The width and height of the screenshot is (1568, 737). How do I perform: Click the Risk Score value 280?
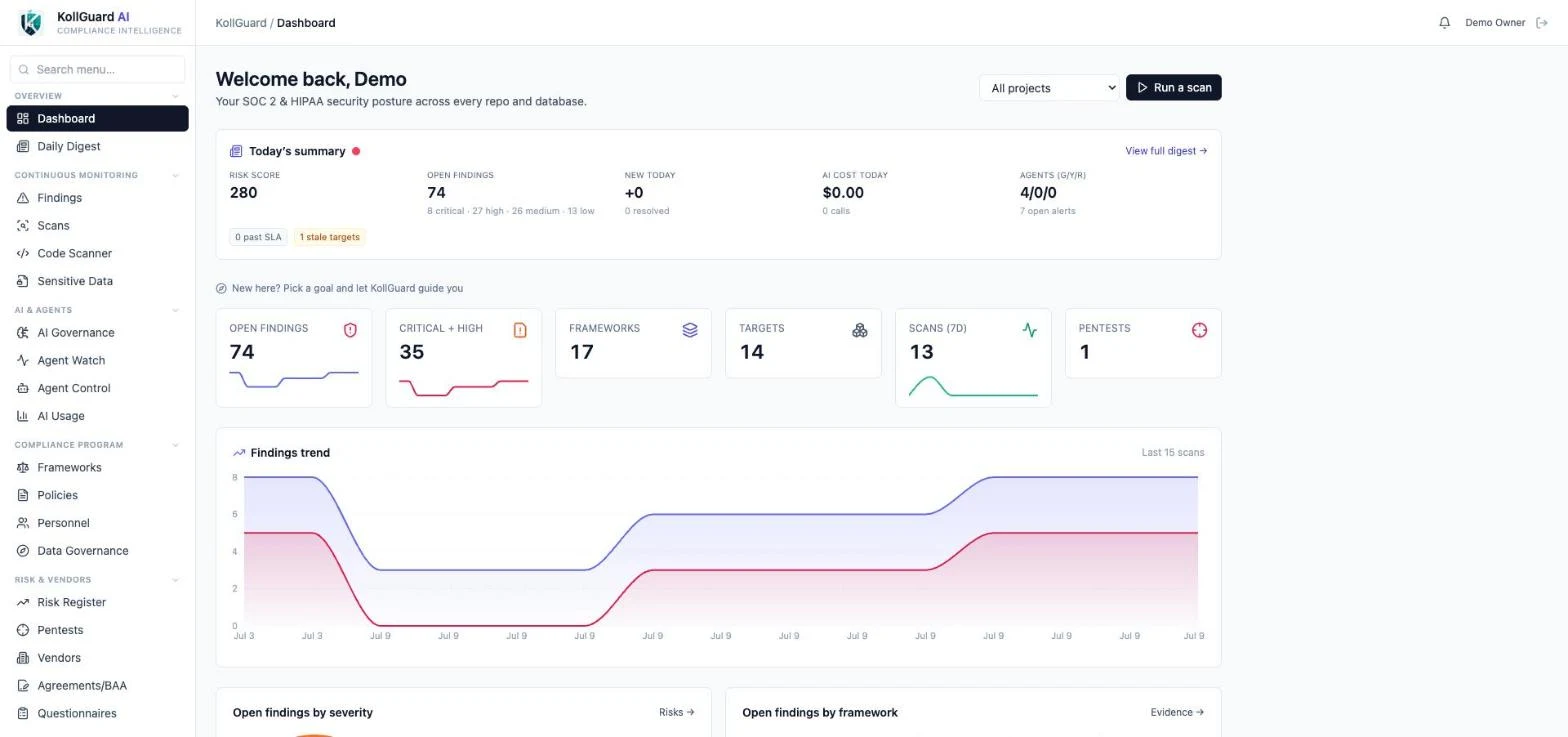click(x=243, y=193)
